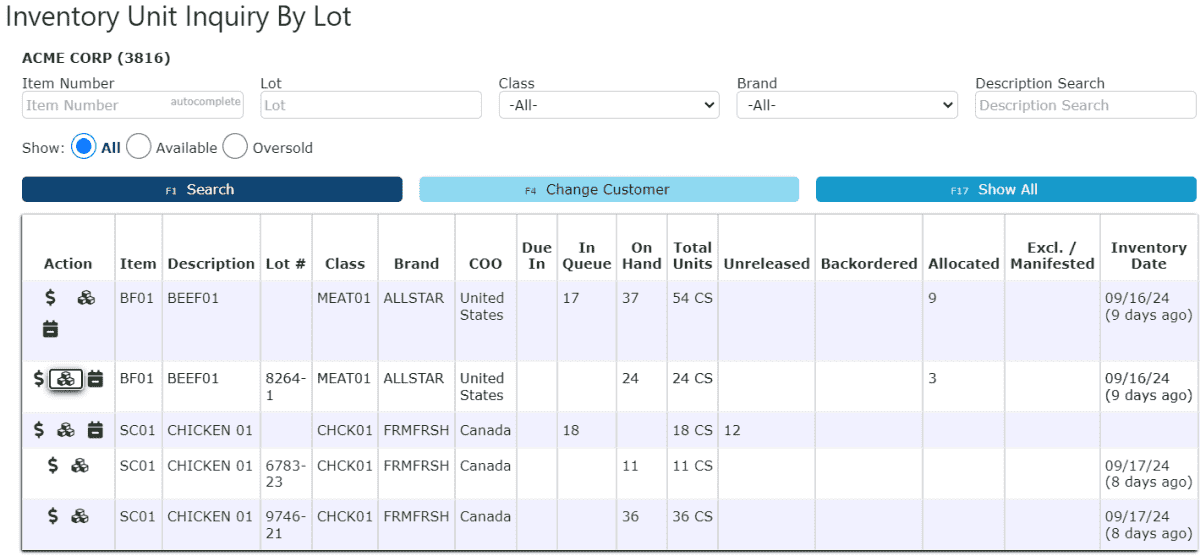The image size is (1200, 556).
Task: Click the Show All button
Action: 1006,190
